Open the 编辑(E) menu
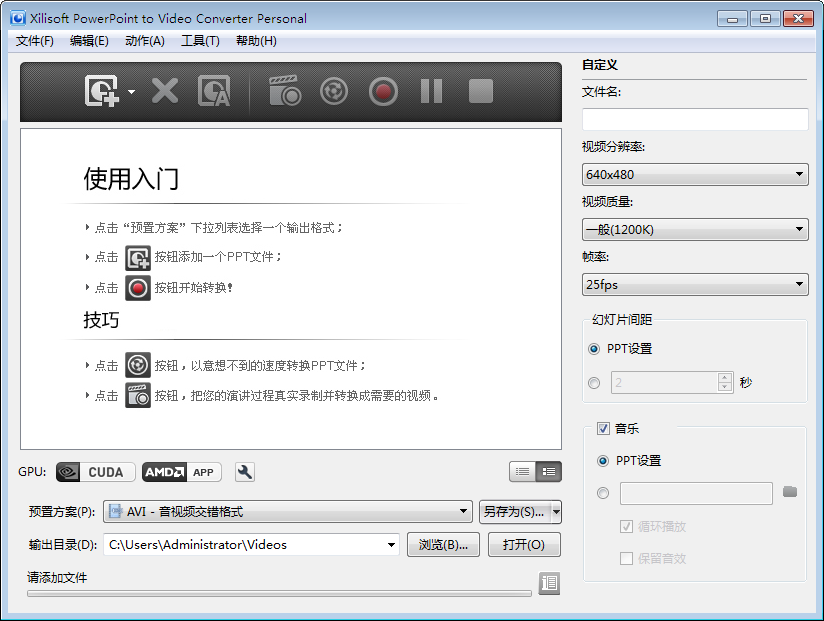This screenshot has height=621, width=824. click(x=89, y=41)
